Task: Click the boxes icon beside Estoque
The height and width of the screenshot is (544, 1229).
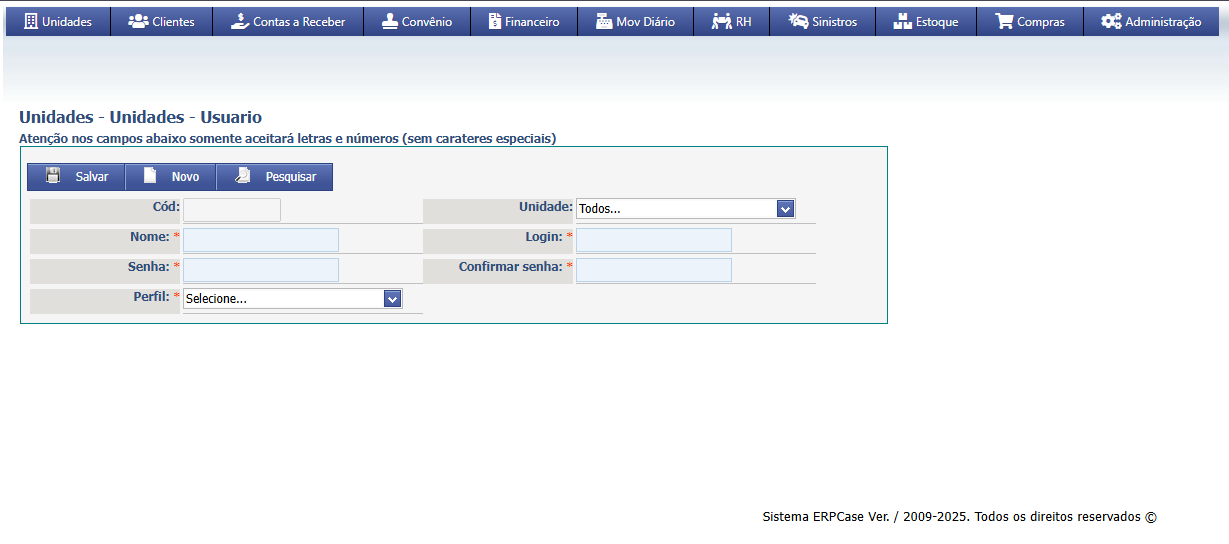Action: (902, 21)
